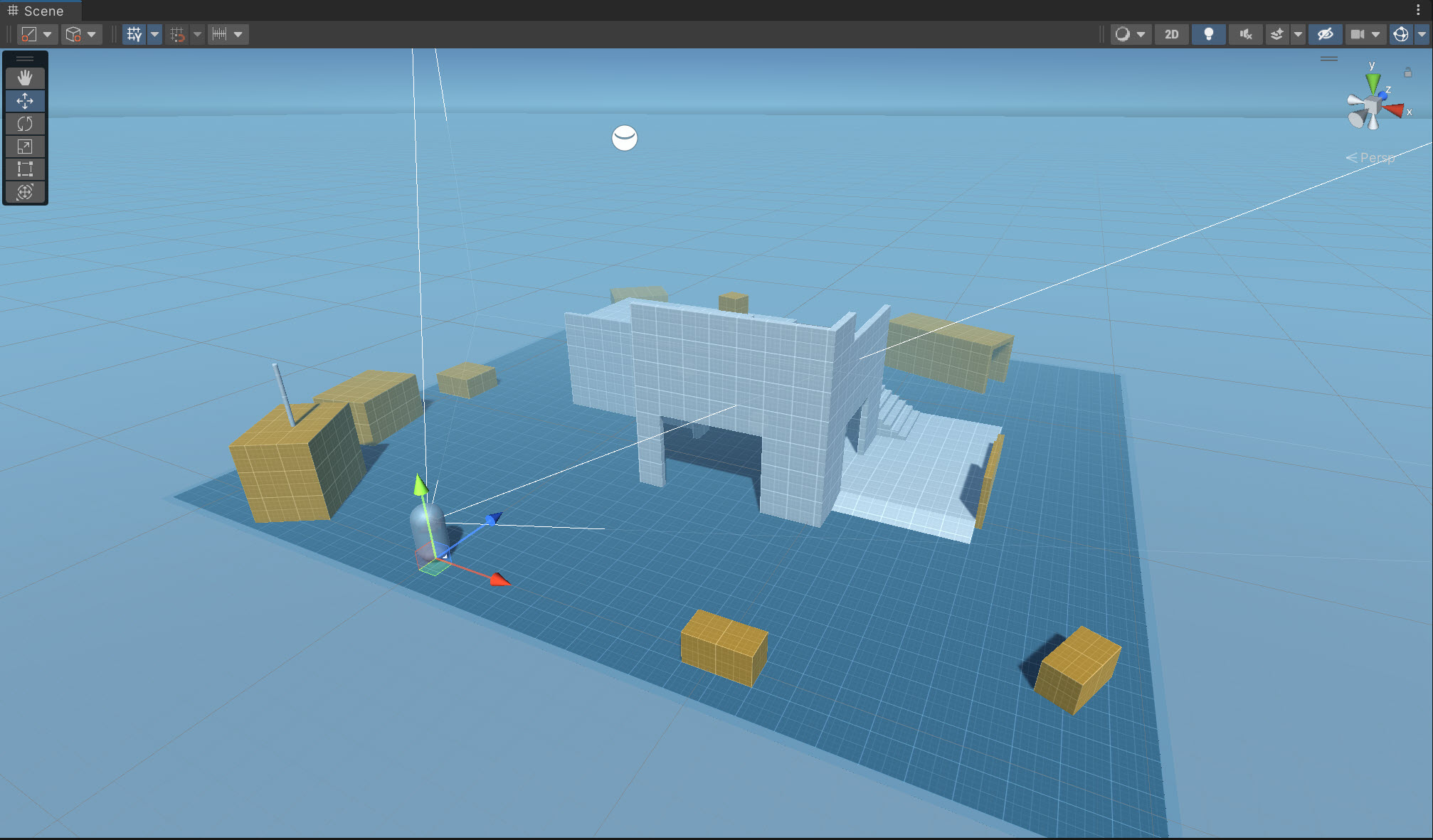Switch to 2D view mode
The image size is (1433, 840).
(x=1171, y=34)
